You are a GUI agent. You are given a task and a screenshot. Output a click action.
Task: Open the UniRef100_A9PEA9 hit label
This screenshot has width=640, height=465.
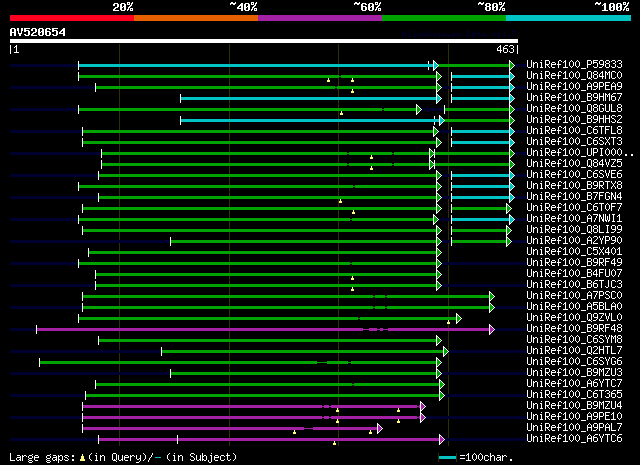pyautogui.click(x=574, y=86)
